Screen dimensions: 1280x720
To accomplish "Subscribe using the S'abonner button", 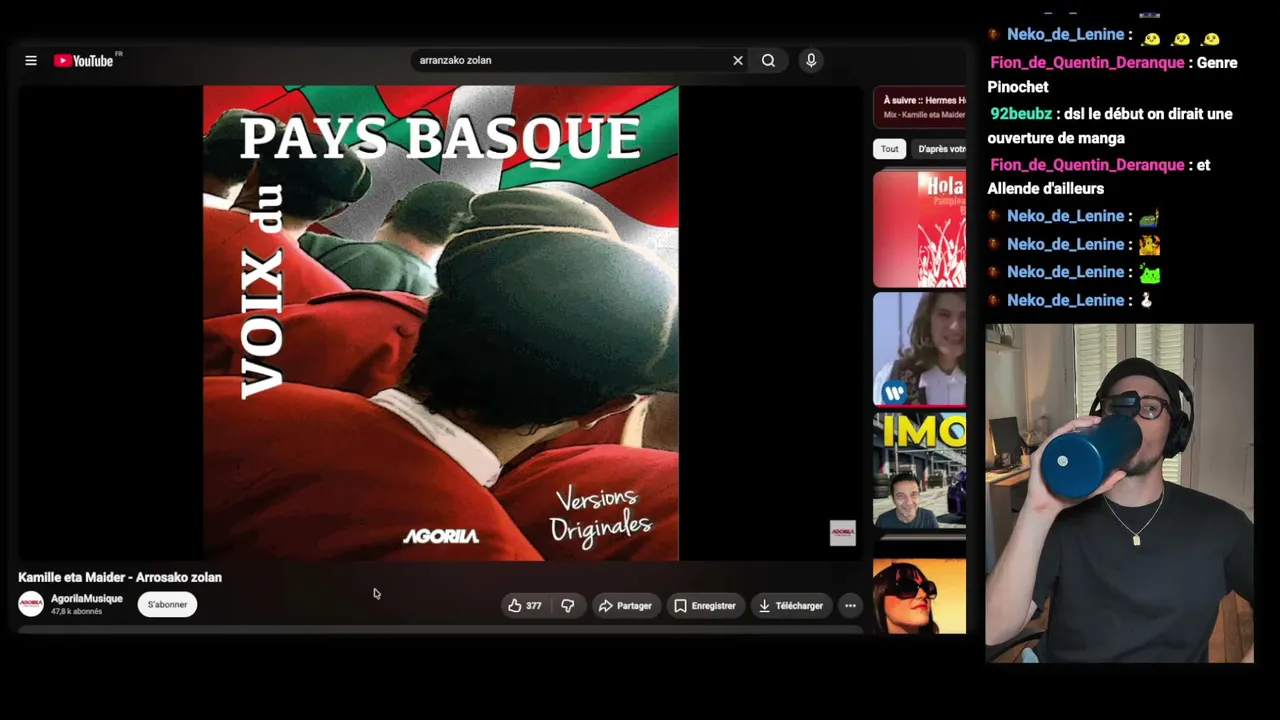I will (167, 604).
